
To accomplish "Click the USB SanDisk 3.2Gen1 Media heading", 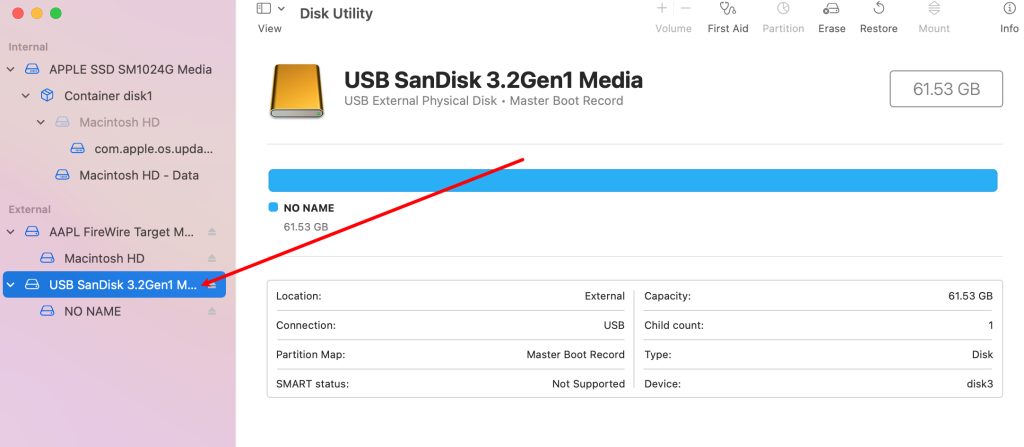I will tap(493, 80).
